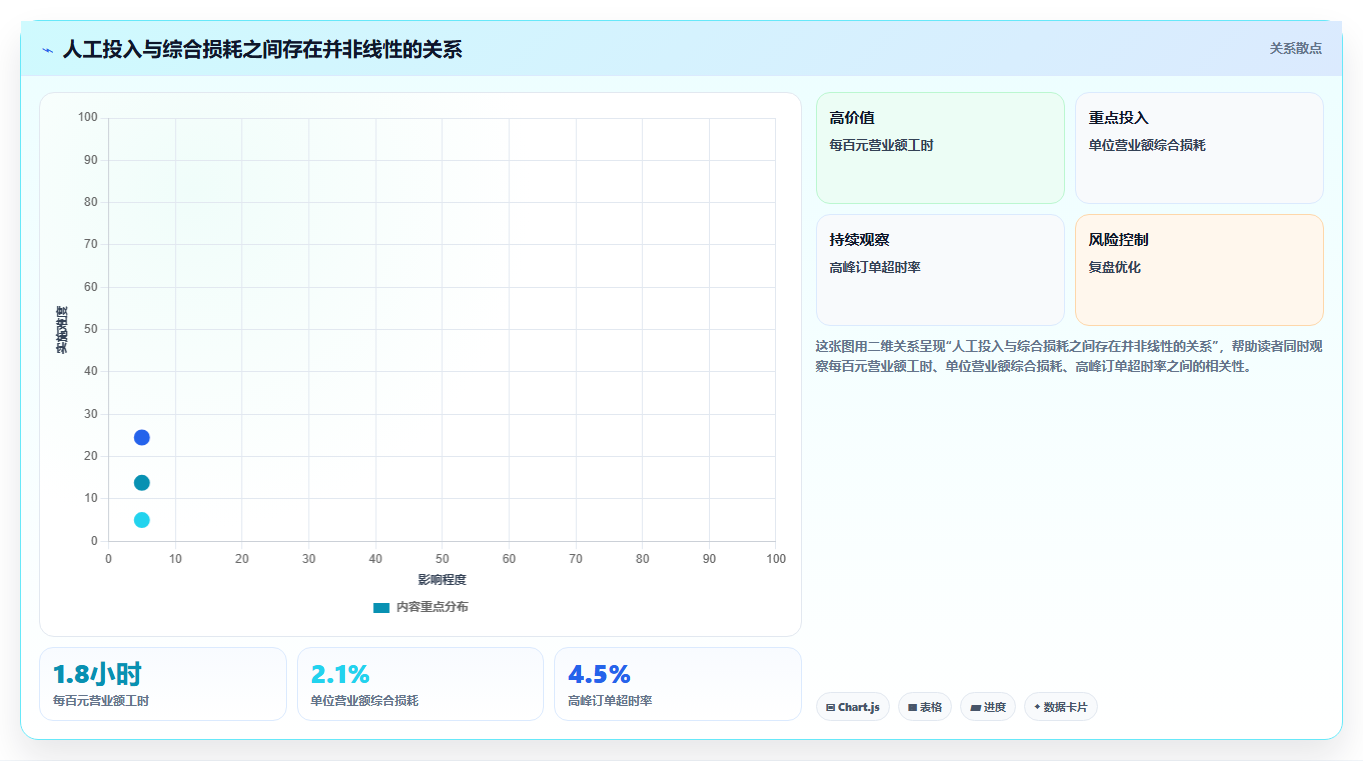Click 复盘优化 text in the risk card

pos(1115,267)
